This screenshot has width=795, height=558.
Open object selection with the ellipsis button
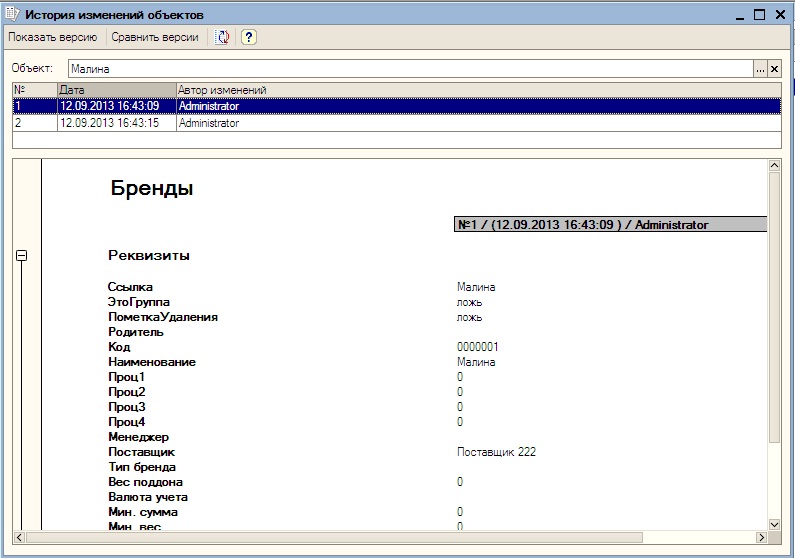pos(760,69)
